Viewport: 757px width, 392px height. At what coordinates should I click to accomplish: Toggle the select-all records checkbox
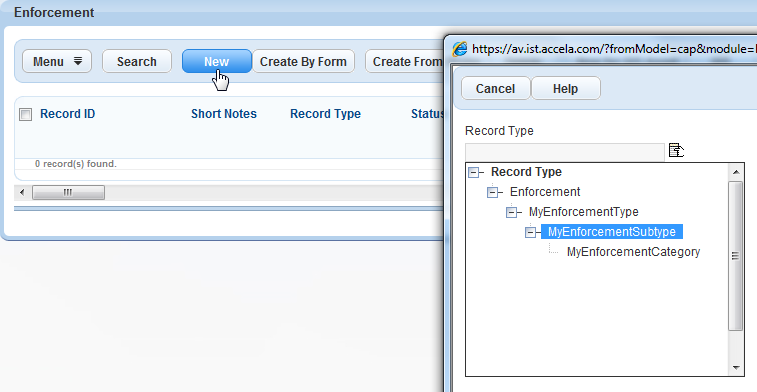[x=26, y=114]
